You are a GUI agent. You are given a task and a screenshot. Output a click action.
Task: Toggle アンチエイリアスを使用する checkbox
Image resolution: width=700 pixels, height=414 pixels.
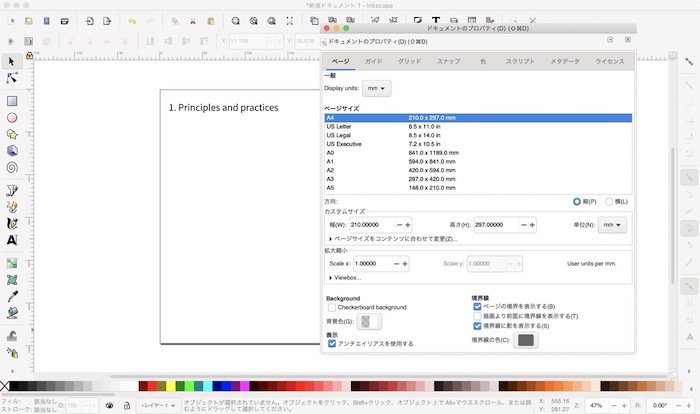[332, 343]
